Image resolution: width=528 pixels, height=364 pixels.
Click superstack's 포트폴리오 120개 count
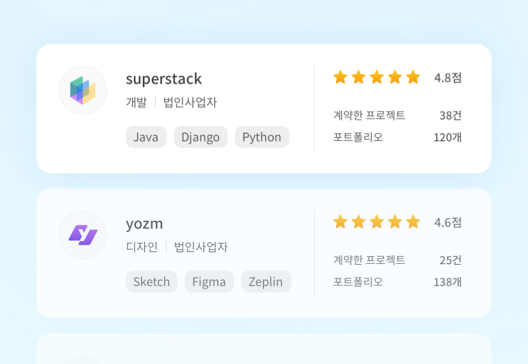point(448,137)
